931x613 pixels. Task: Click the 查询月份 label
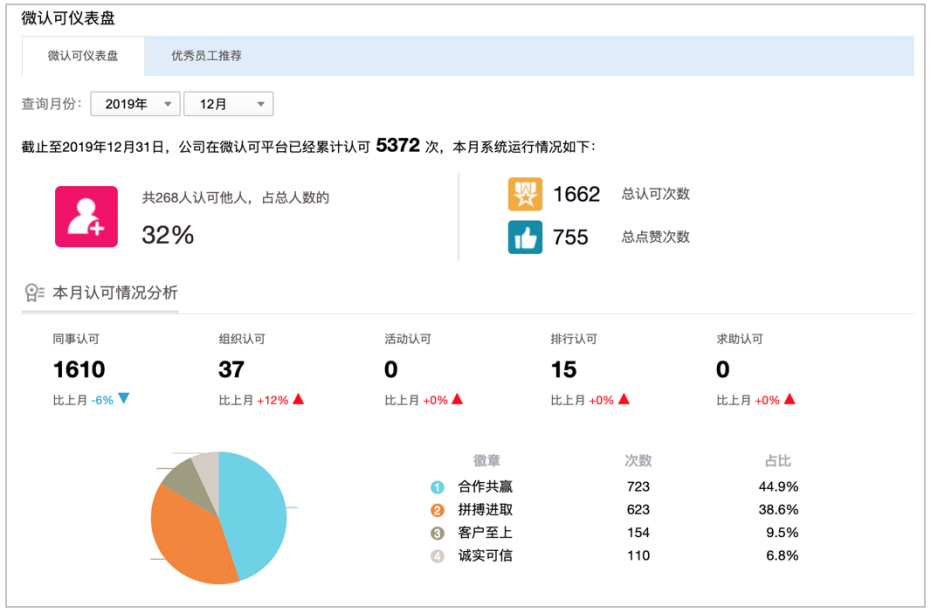51,104
